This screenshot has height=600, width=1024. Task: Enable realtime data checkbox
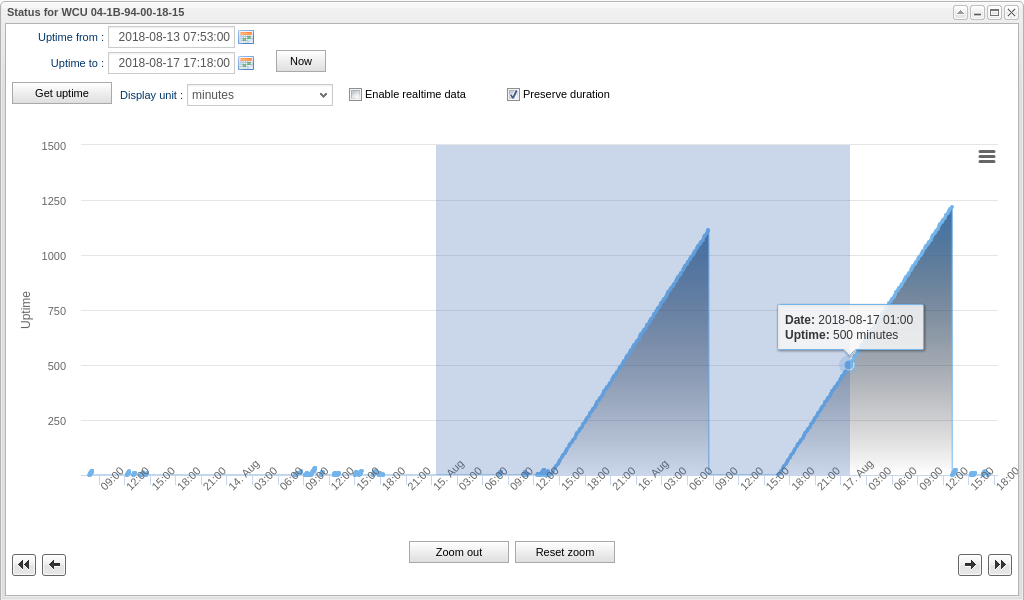coord(355,95)
